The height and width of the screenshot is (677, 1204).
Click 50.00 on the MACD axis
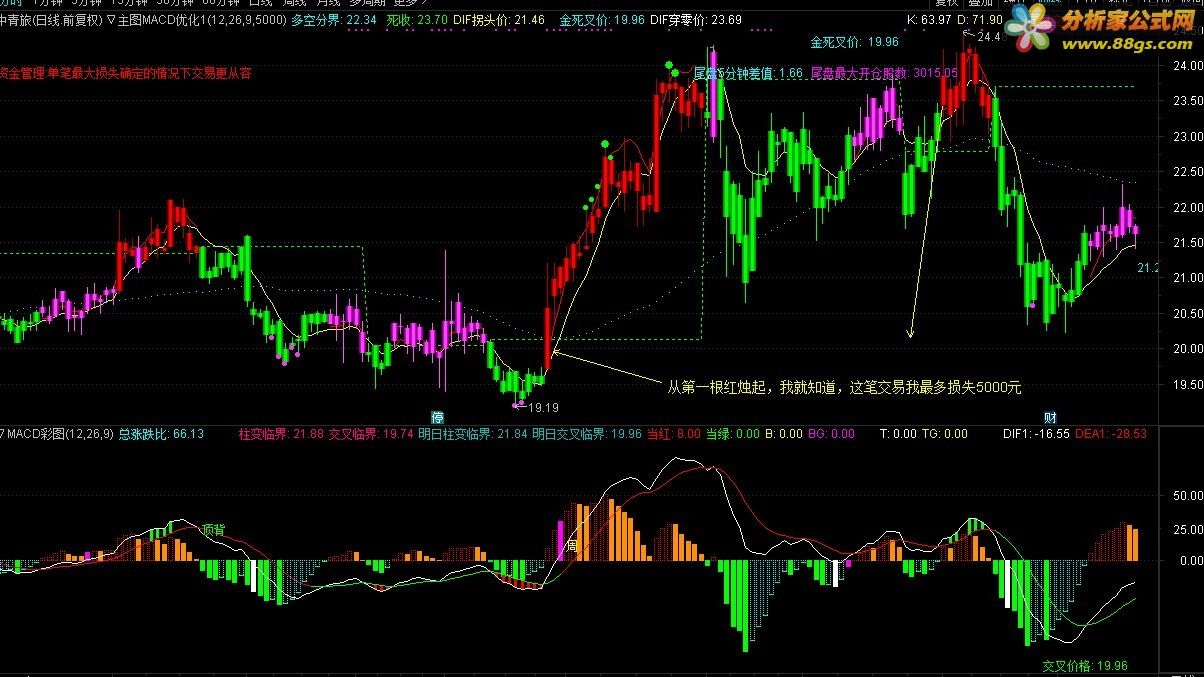1187,495
